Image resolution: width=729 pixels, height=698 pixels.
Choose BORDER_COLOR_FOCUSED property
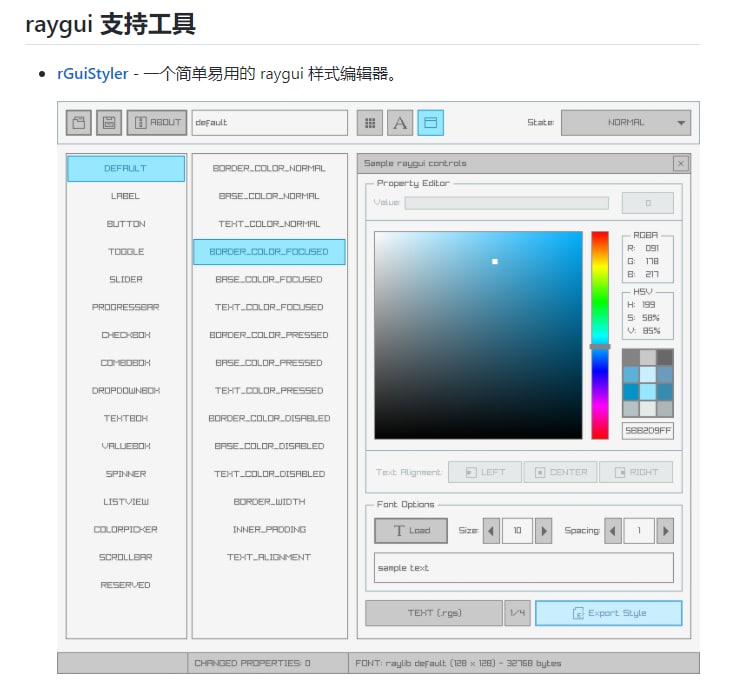tap(269, 252)
